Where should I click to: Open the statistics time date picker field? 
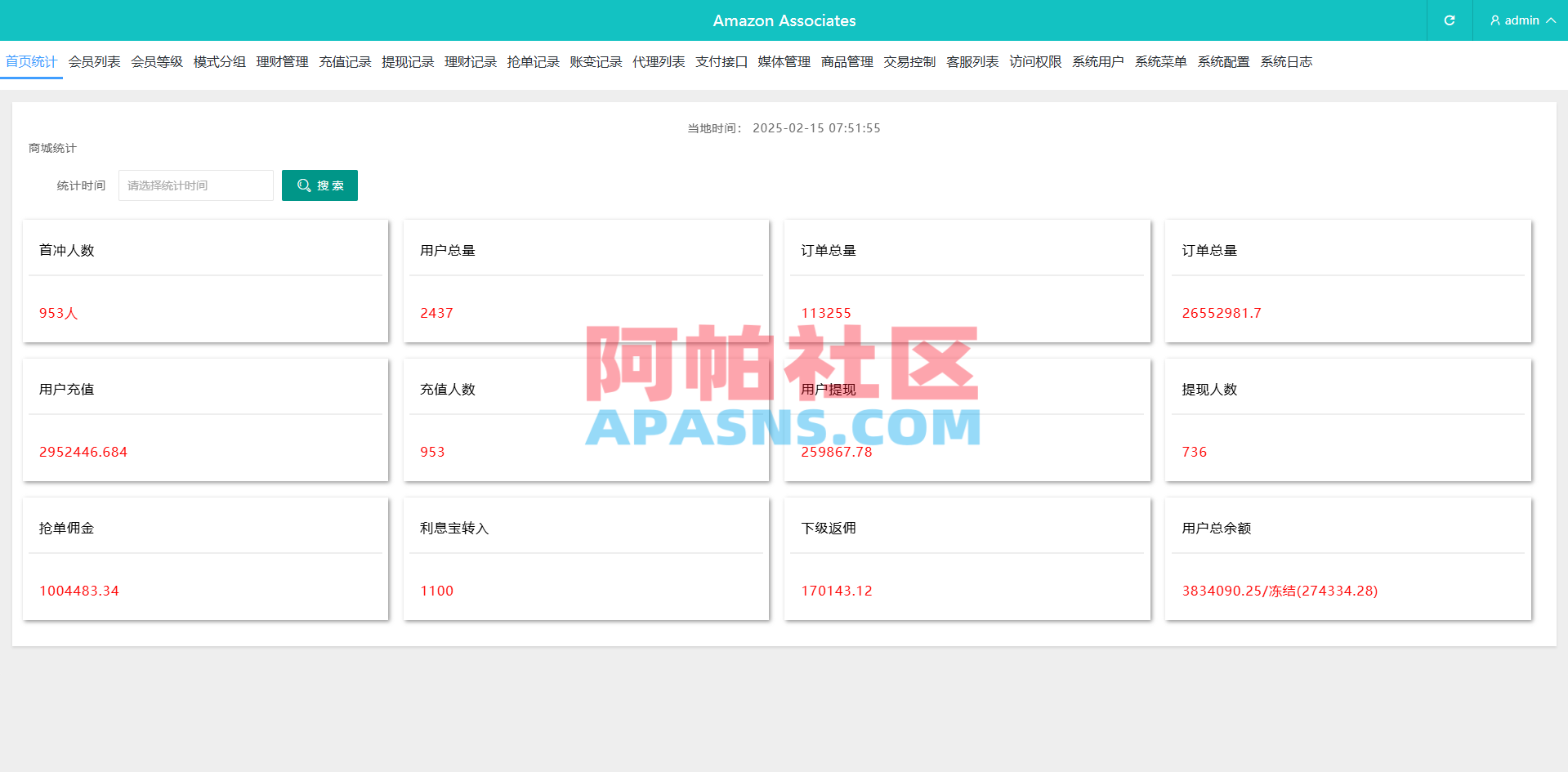[x=195, y=185]
